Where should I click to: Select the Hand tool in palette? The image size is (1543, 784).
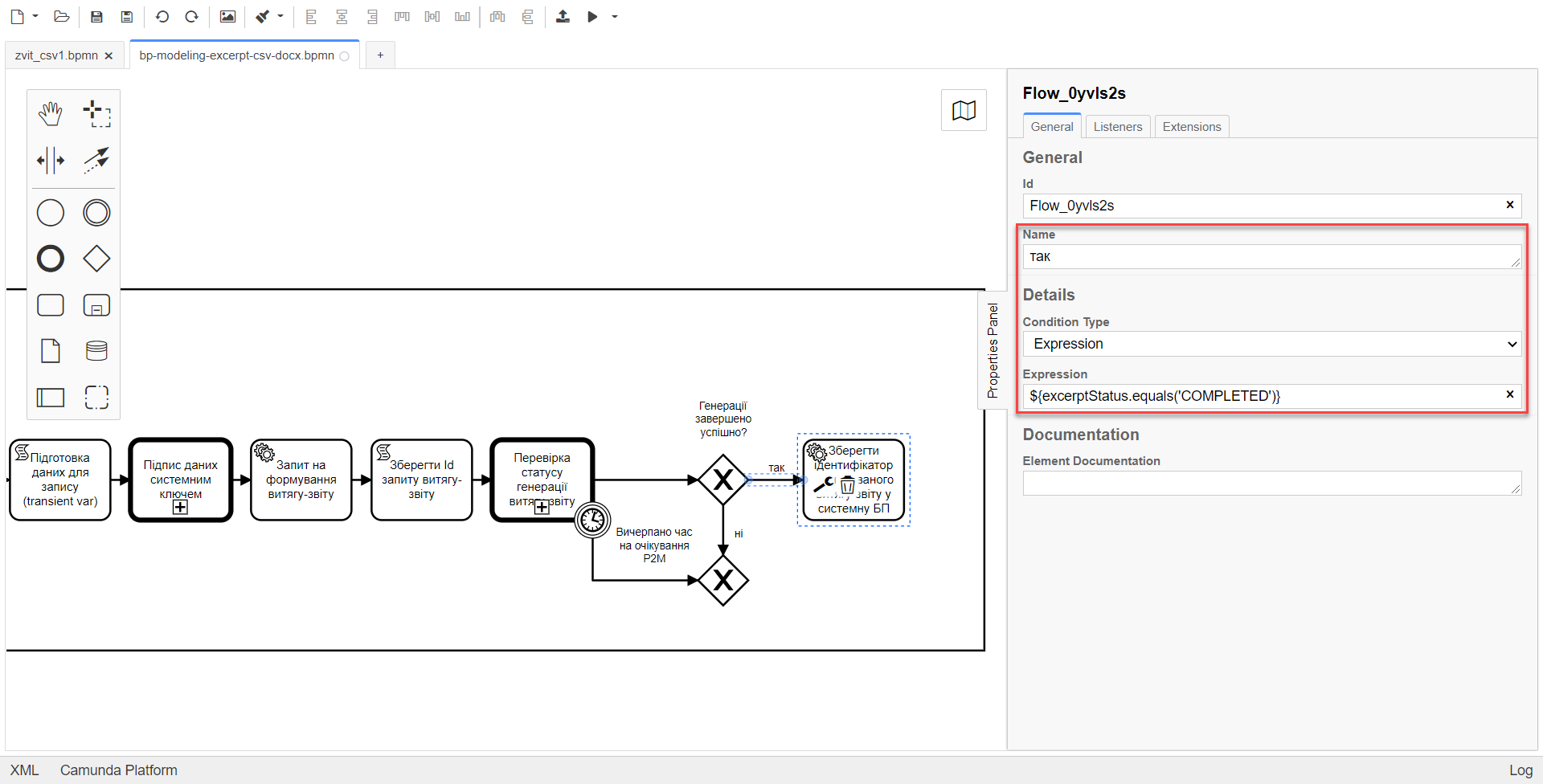point(51,114)
